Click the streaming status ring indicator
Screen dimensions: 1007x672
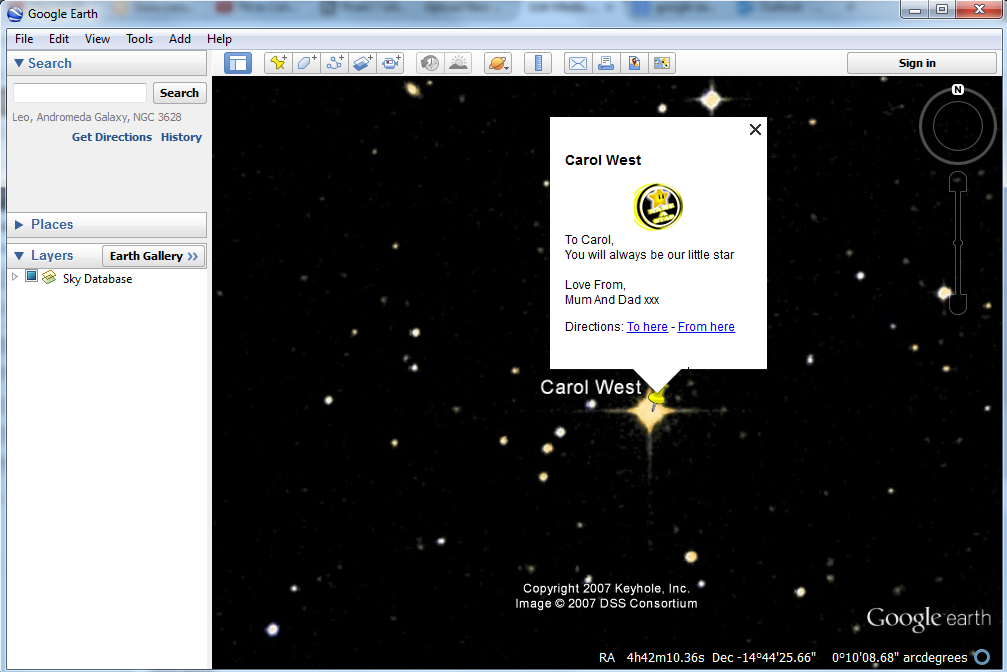(982, 657)
